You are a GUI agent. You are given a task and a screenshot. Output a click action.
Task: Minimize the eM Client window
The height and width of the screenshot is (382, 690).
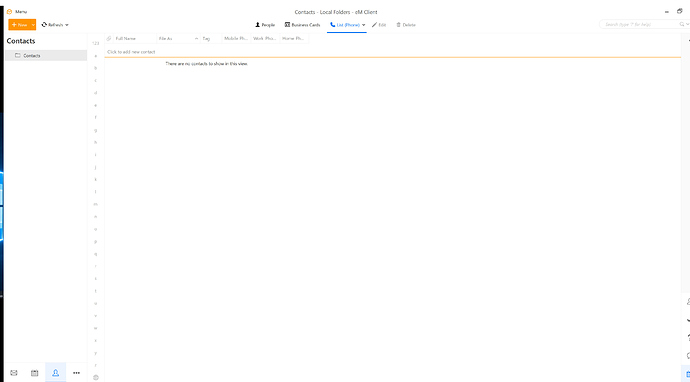click(667, 12)
